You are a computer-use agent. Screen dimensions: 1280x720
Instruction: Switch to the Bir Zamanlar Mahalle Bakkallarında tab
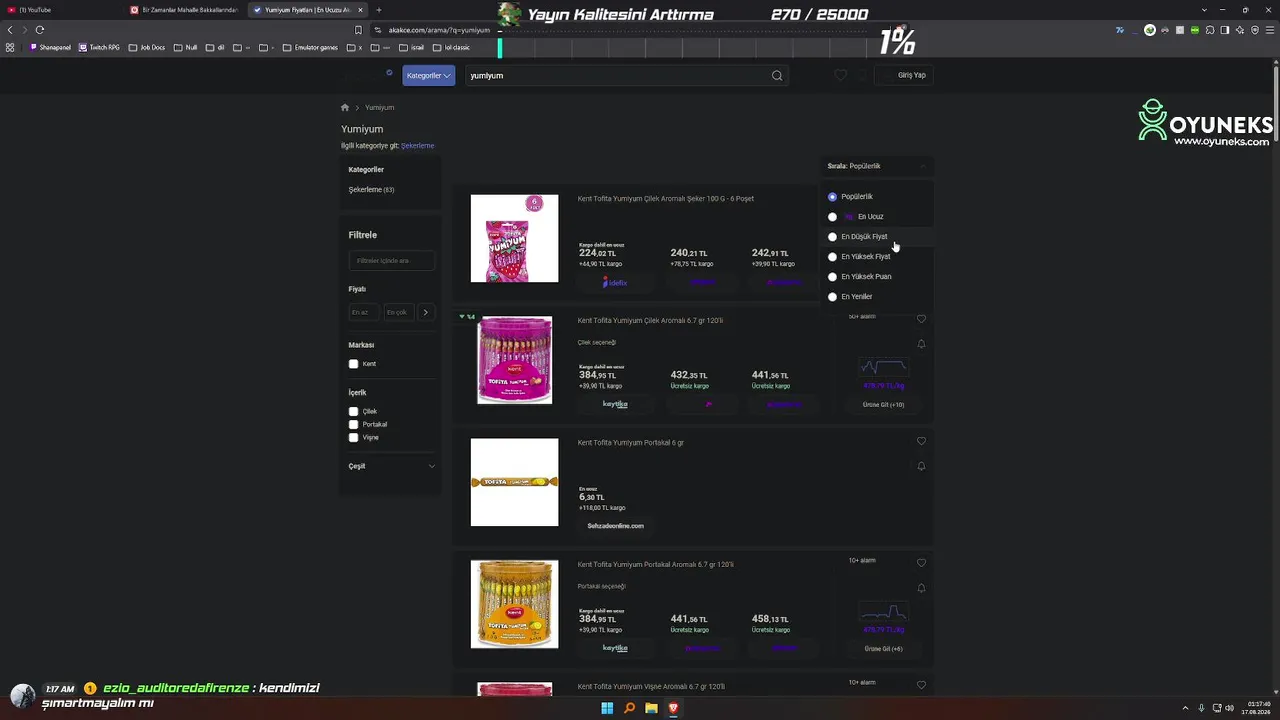(x=185, y=10)
